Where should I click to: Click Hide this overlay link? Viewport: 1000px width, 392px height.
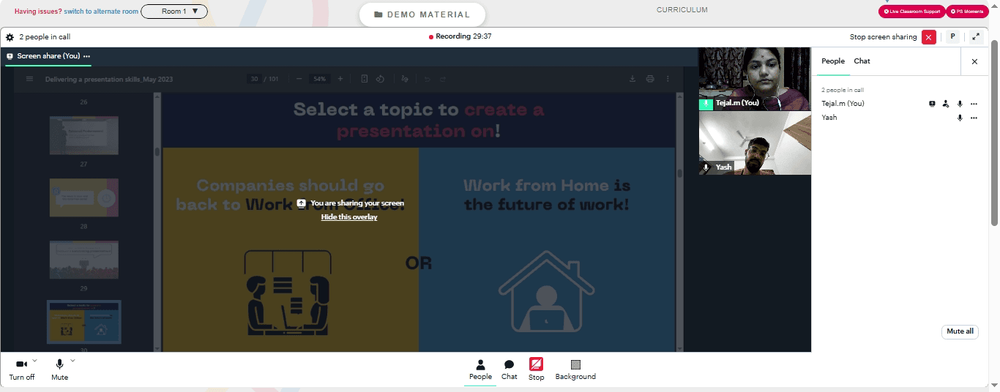[349, 217]
